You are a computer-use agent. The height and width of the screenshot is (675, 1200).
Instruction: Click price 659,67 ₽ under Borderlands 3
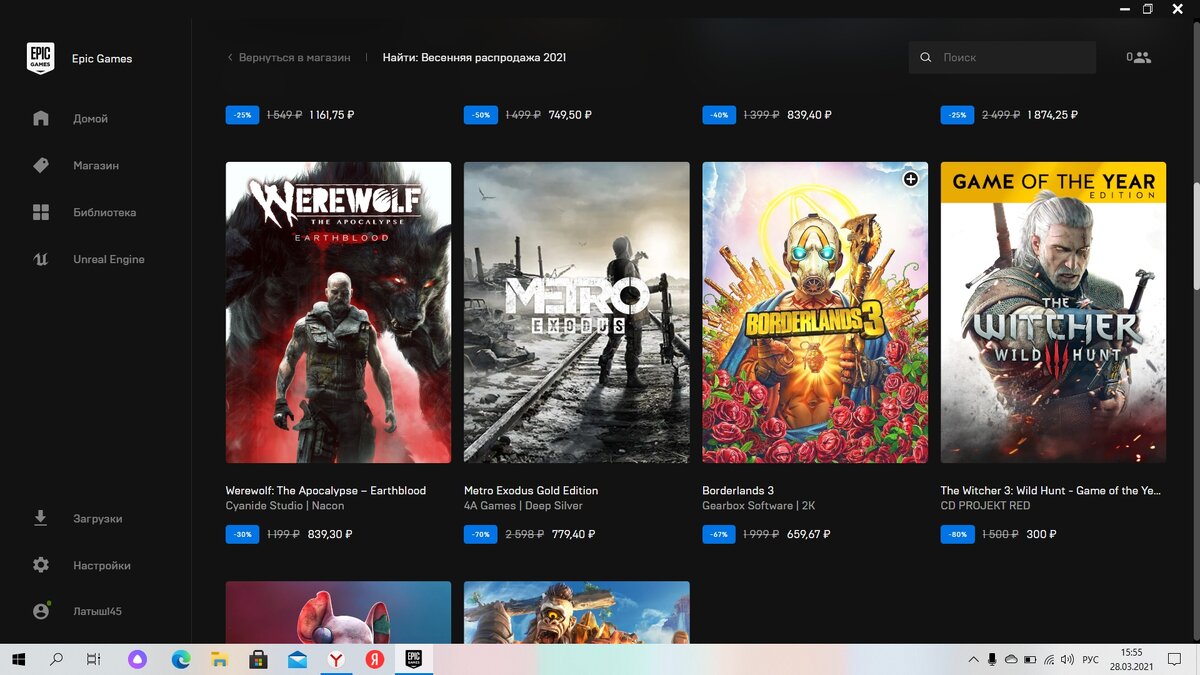coord(808,535)
